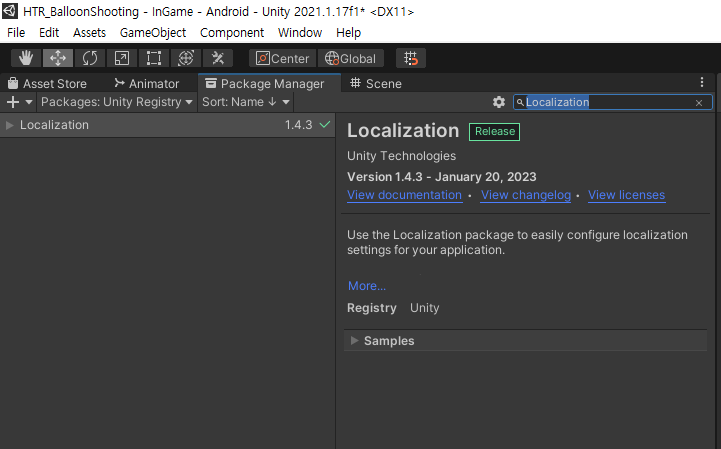Click the installed checkmark on Localization
Screen dimensions: 721x449
pos(325,124)
